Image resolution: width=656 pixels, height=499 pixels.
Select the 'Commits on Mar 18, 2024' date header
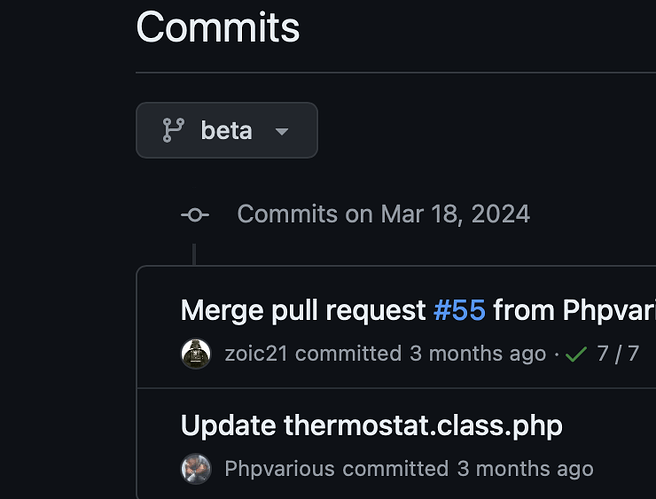tap(383, 214)
